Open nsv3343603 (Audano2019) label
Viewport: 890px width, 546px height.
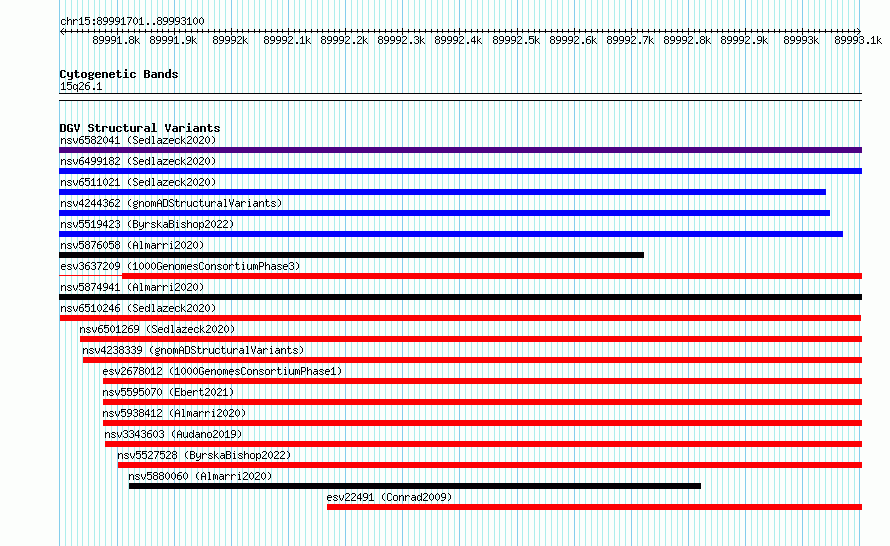[173, 434]
